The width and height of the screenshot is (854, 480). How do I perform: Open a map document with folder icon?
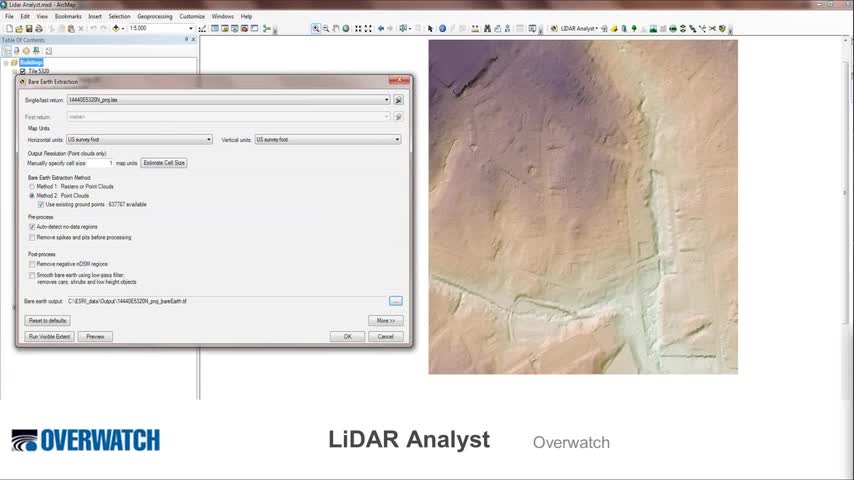pos(19,28)
